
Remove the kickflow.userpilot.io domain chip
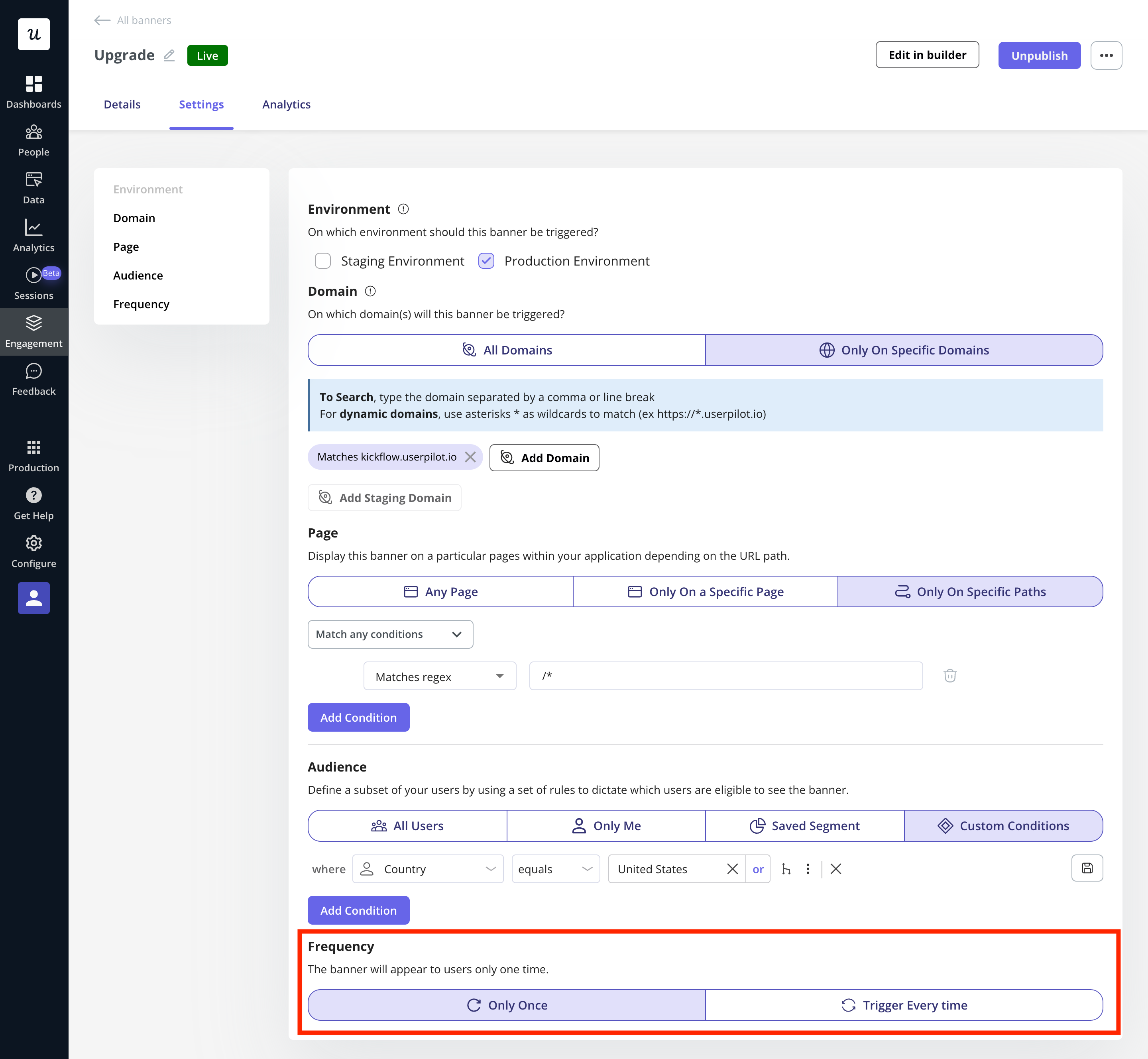470,457
